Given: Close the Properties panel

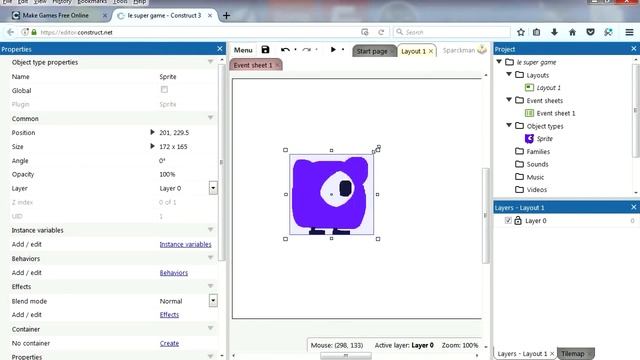Looking at the screenshot, I should click(220, 49).
